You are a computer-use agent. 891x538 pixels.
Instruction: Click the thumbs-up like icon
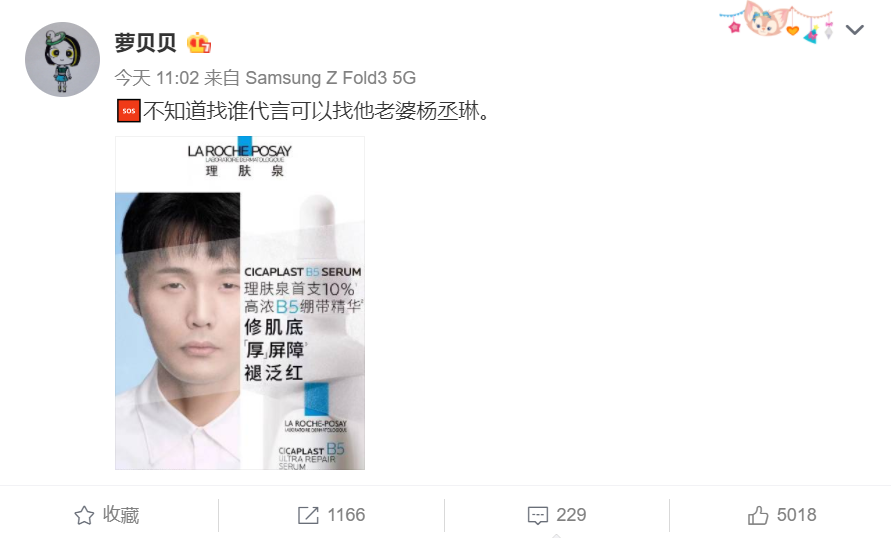[x=758, y=515]
